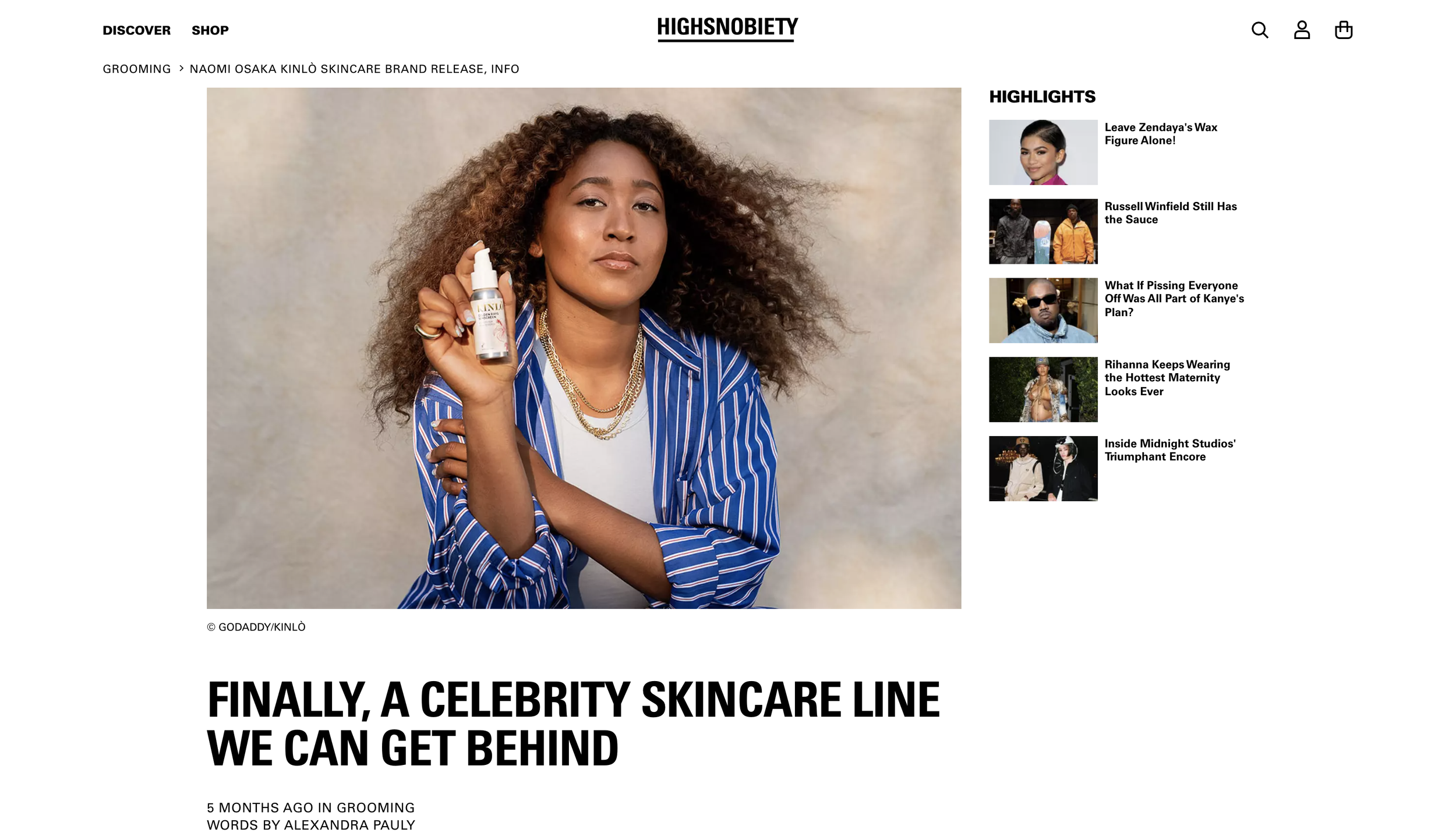Viewport: 1456px width, 840px height.
Task: Open the Midnight Studios thumbnail image
Action: coord(1043,469)
